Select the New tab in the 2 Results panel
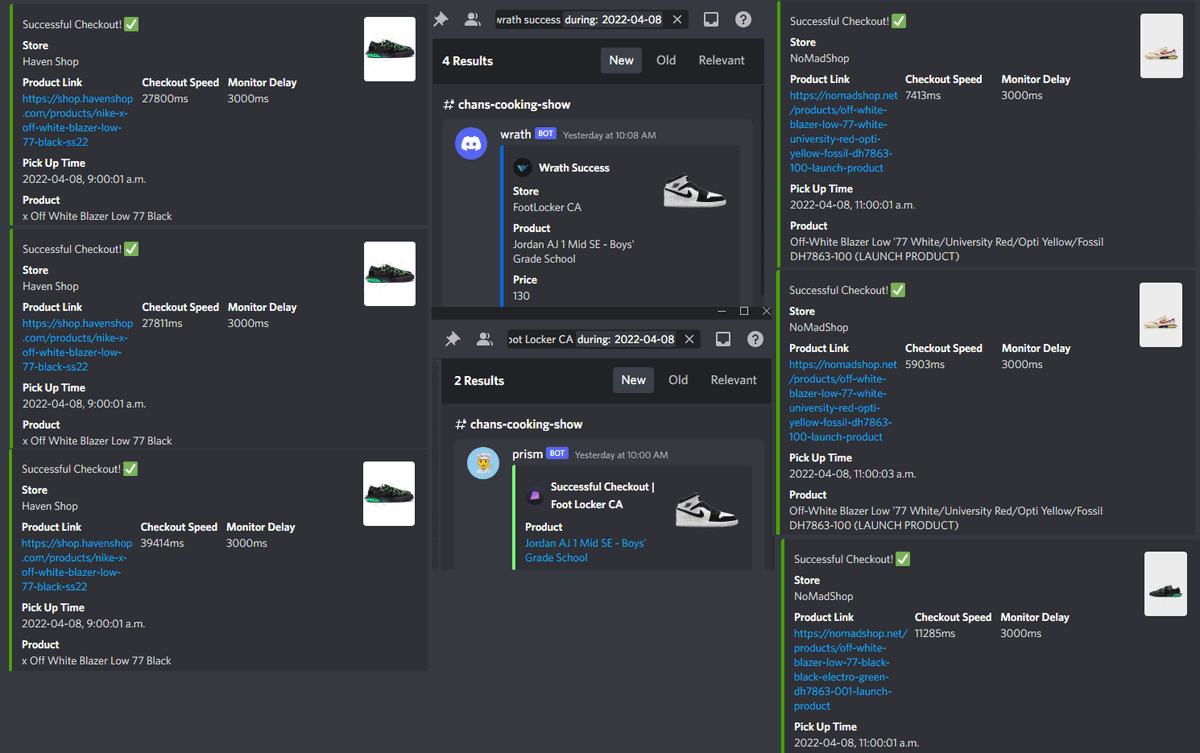Viewport: 1200px width, 753px height. (x=633, y=380)
